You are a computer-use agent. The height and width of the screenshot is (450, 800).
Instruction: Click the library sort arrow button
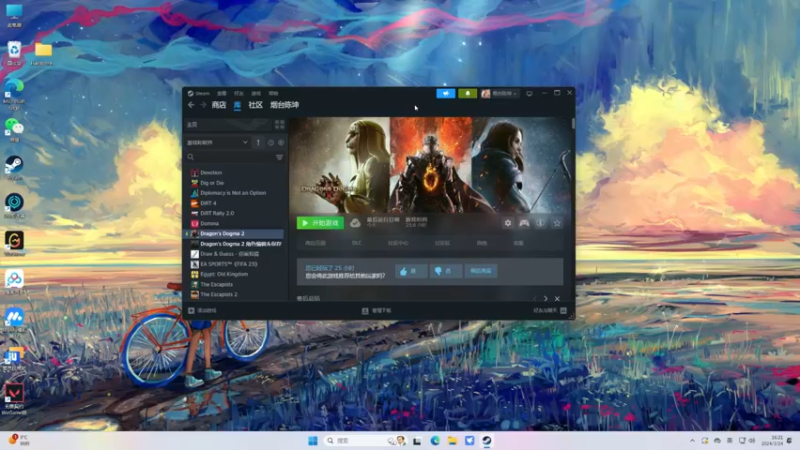click(x=258, y=143)
